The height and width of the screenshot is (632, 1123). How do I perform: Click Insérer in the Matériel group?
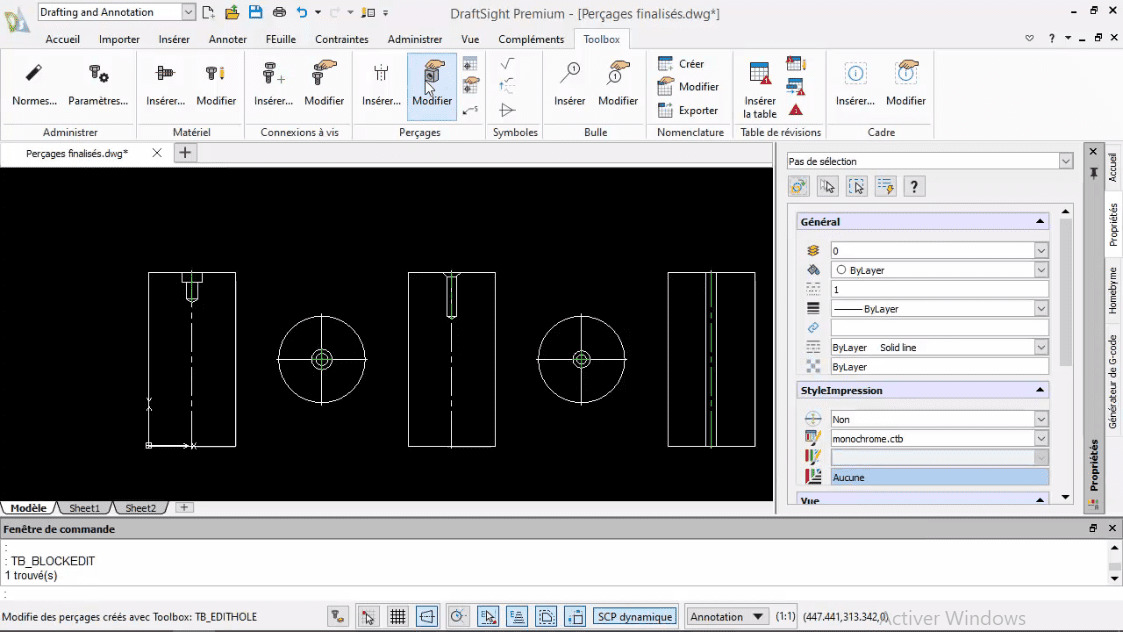coord(165,85)
